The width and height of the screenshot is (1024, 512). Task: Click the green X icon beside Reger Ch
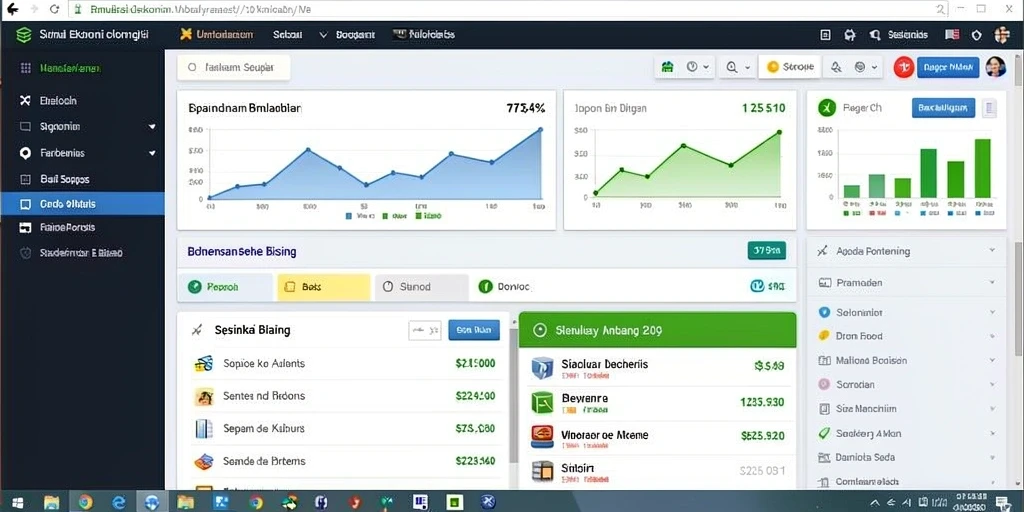827,108
